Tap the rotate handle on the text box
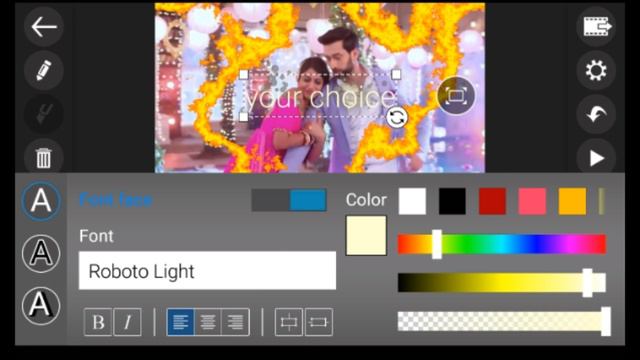Viewport: 640px width, 360px height. point(397,118)
